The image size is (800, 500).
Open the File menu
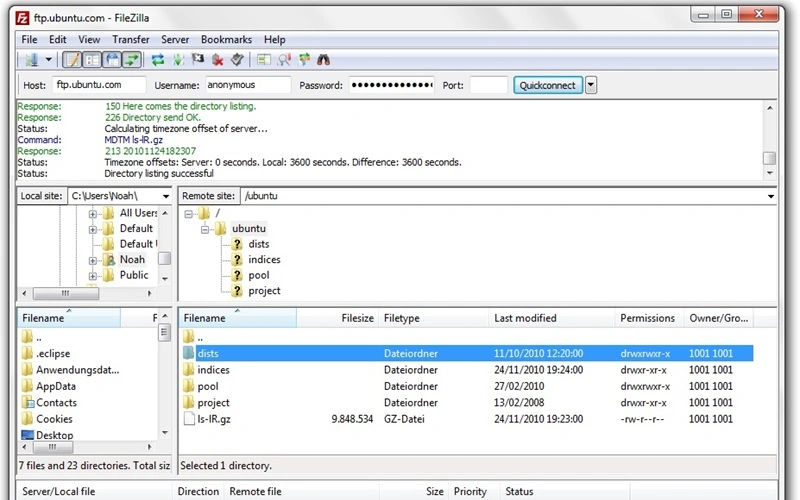tap(29, 39)
